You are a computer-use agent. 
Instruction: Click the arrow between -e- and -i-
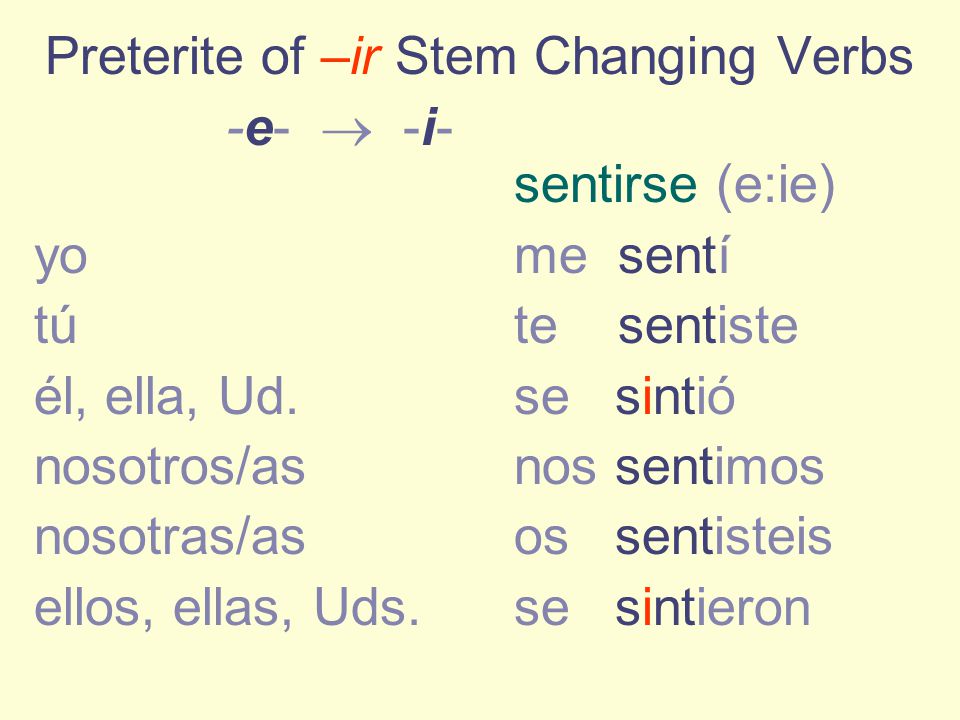347,132
